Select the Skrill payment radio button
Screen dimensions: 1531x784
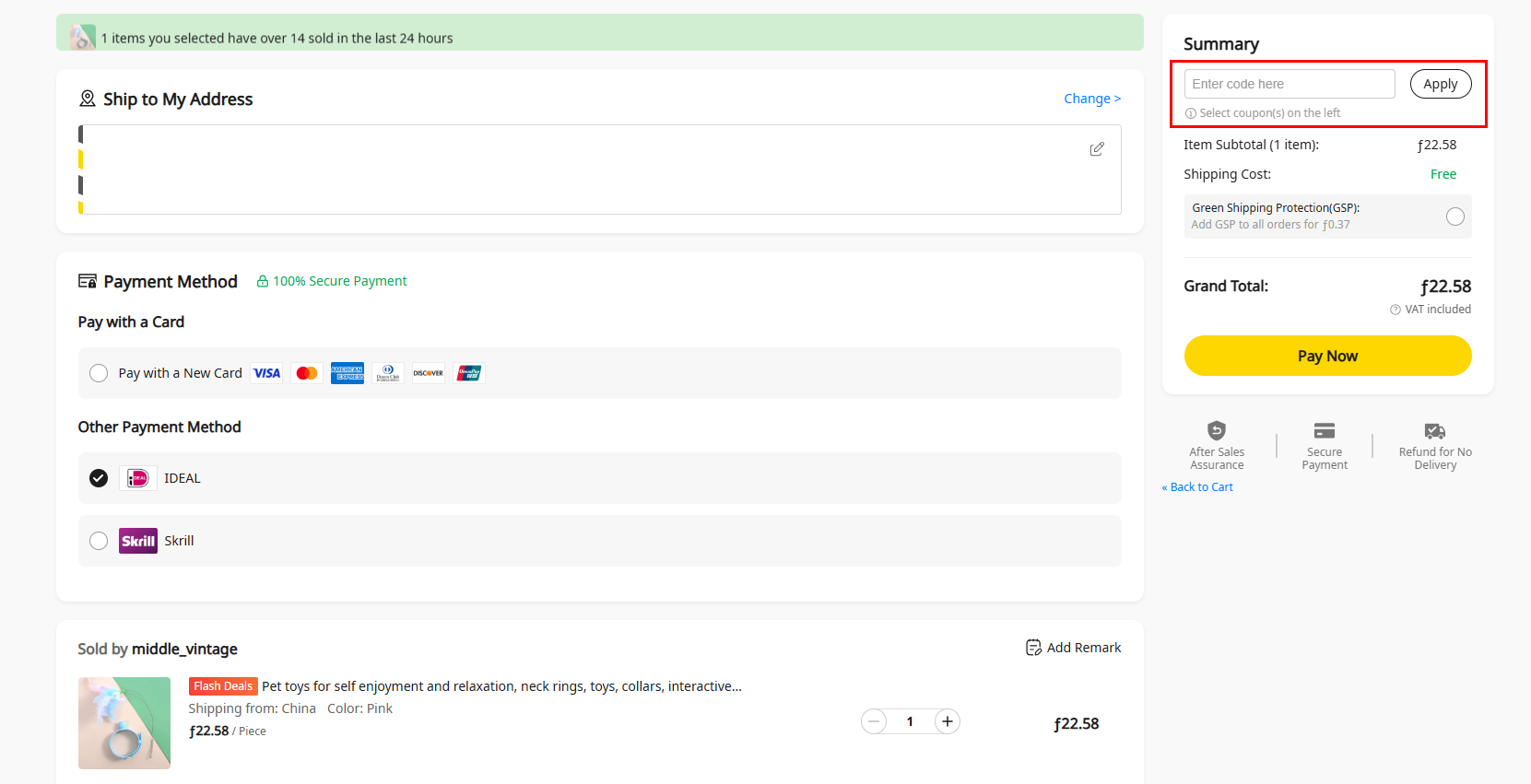point(99,541)
